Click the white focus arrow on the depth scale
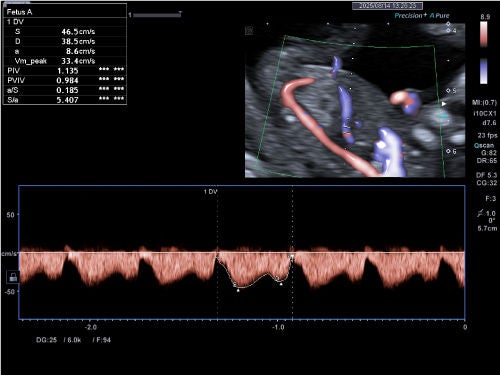 (444, 104)
